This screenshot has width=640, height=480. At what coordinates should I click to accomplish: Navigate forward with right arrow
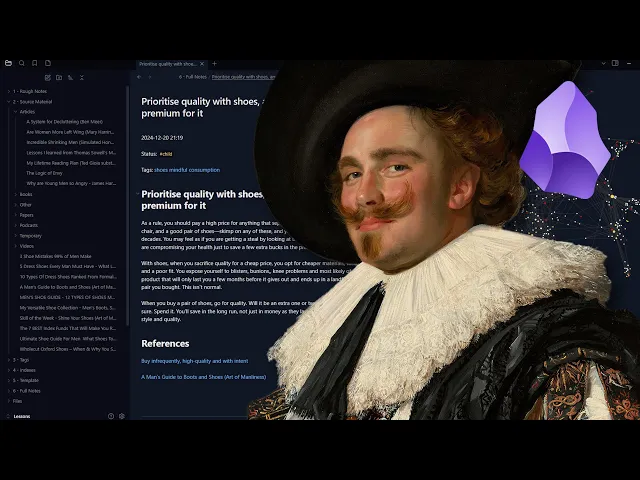150,77
